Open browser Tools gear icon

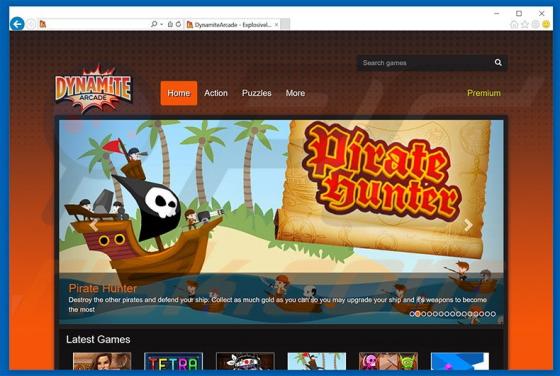[x=535, y=24]
